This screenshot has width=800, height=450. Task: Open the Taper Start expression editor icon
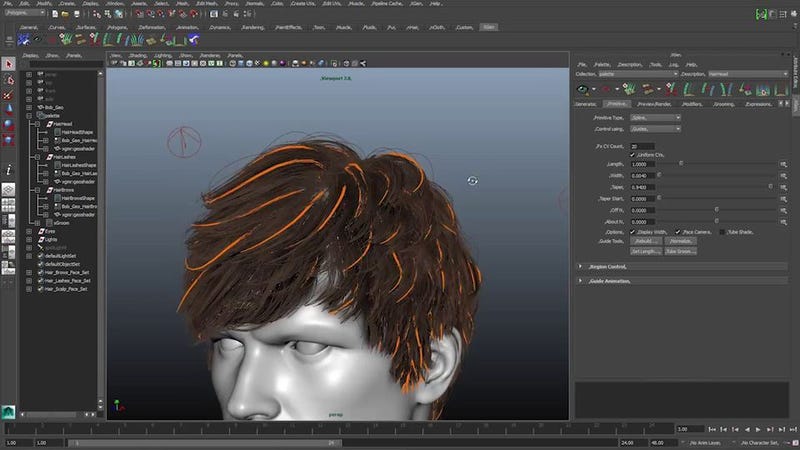click(x=783, y=199)
